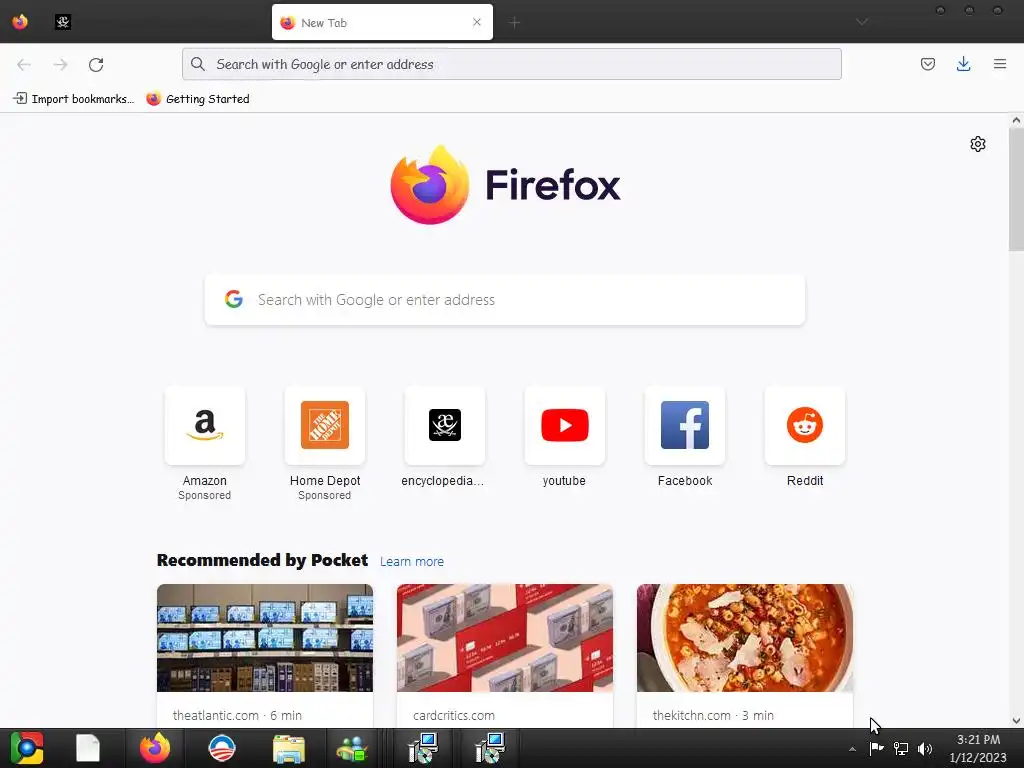Open blank document icon in taskbar
Image resolution: width=1024 pixels, height=768 pixels.
click(88, 748)
